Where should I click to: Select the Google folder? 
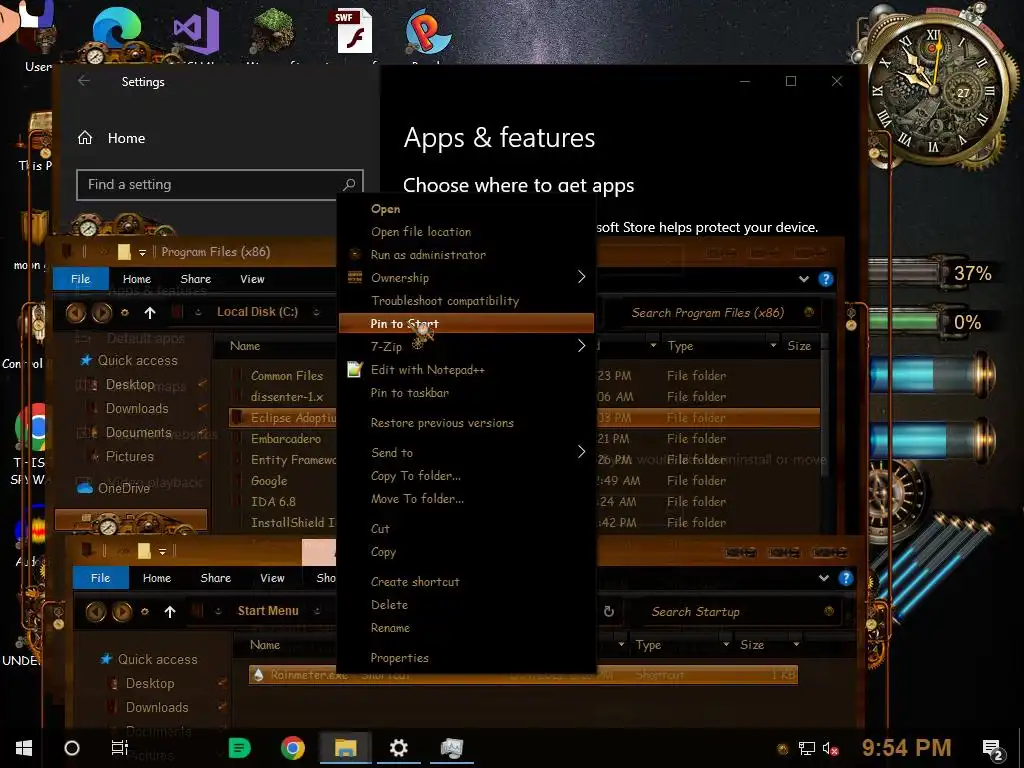pyautogui.click(x=269, y=481)
